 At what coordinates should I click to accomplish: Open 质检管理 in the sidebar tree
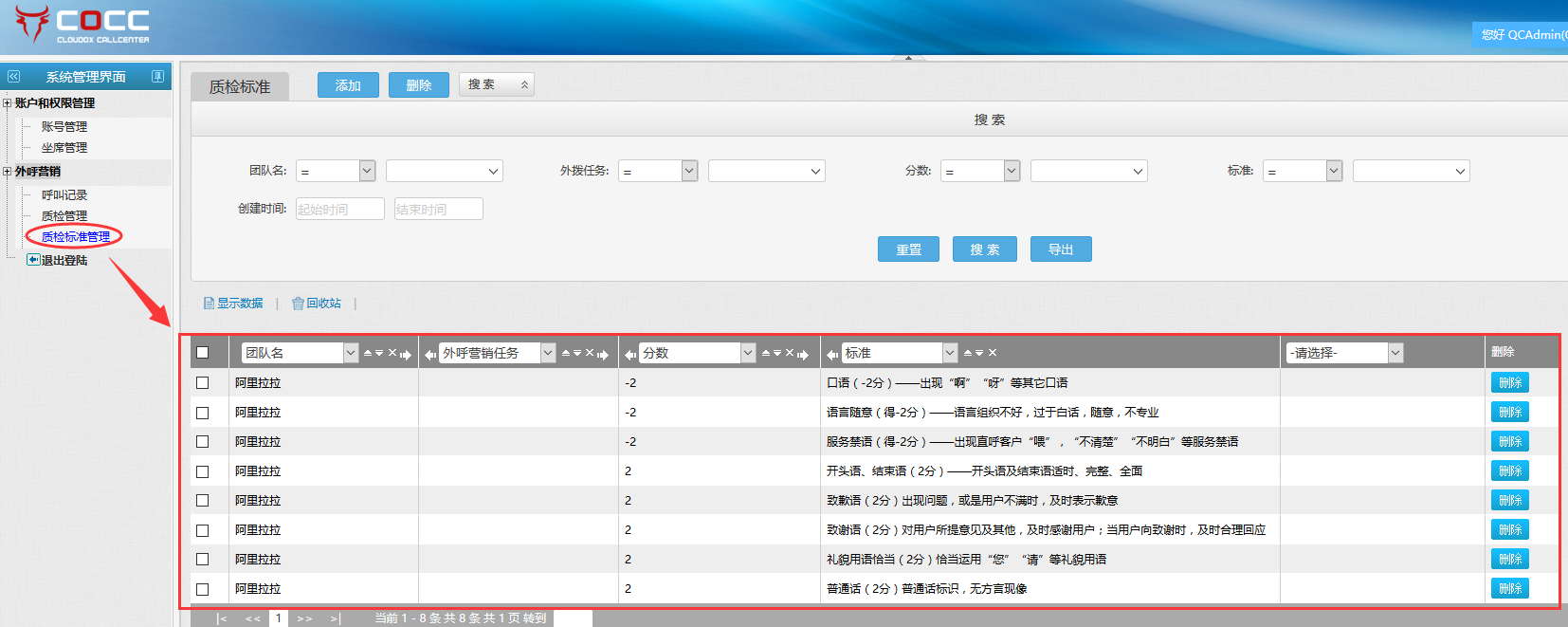[64, 216]
